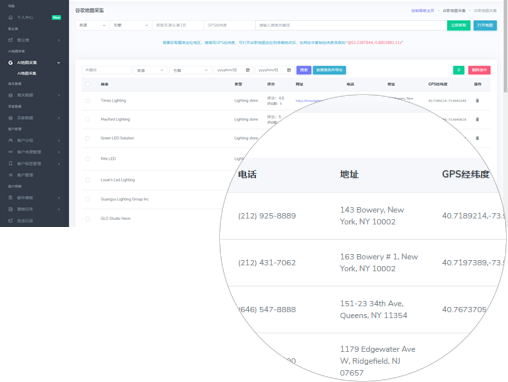Delete the Green LED Solution row via trash icon
Screen dimensions: 508x382
tap(477, 138)
